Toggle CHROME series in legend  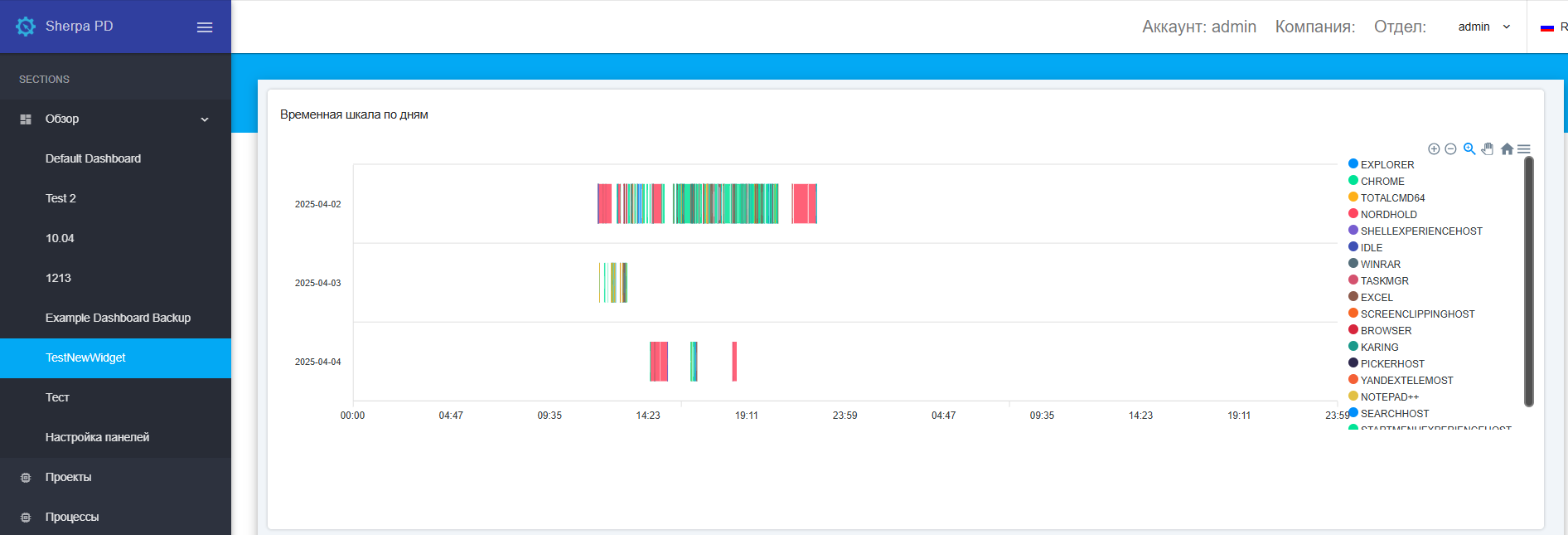[x=1382, y=182]
